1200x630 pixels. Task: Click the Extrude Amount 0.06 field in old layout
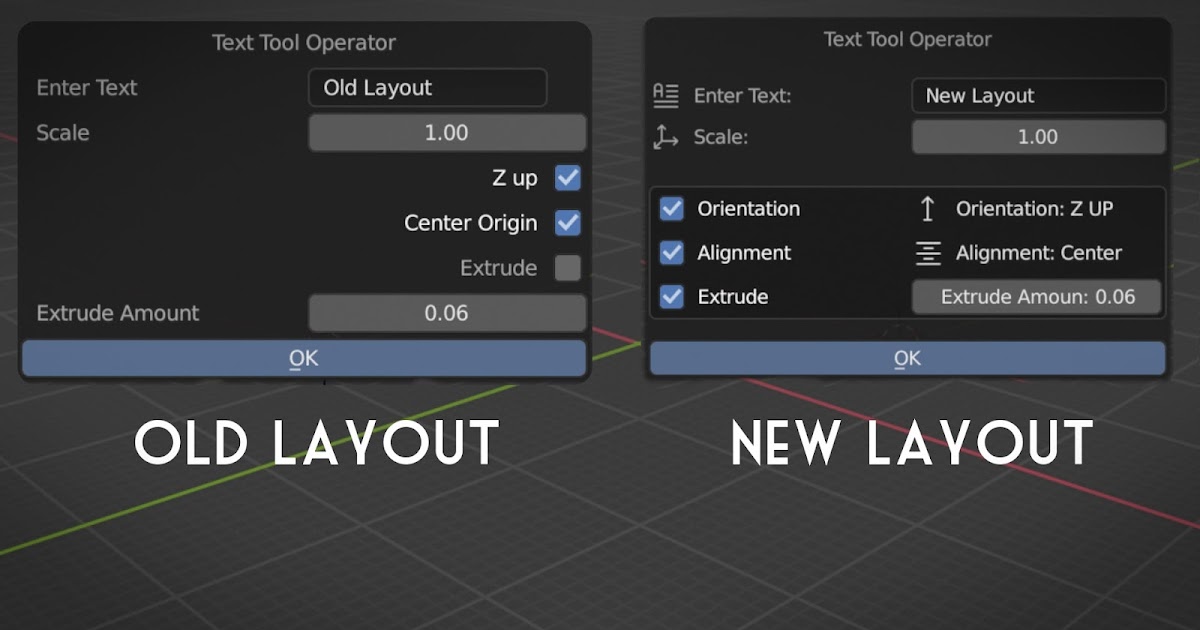[446, 313]
